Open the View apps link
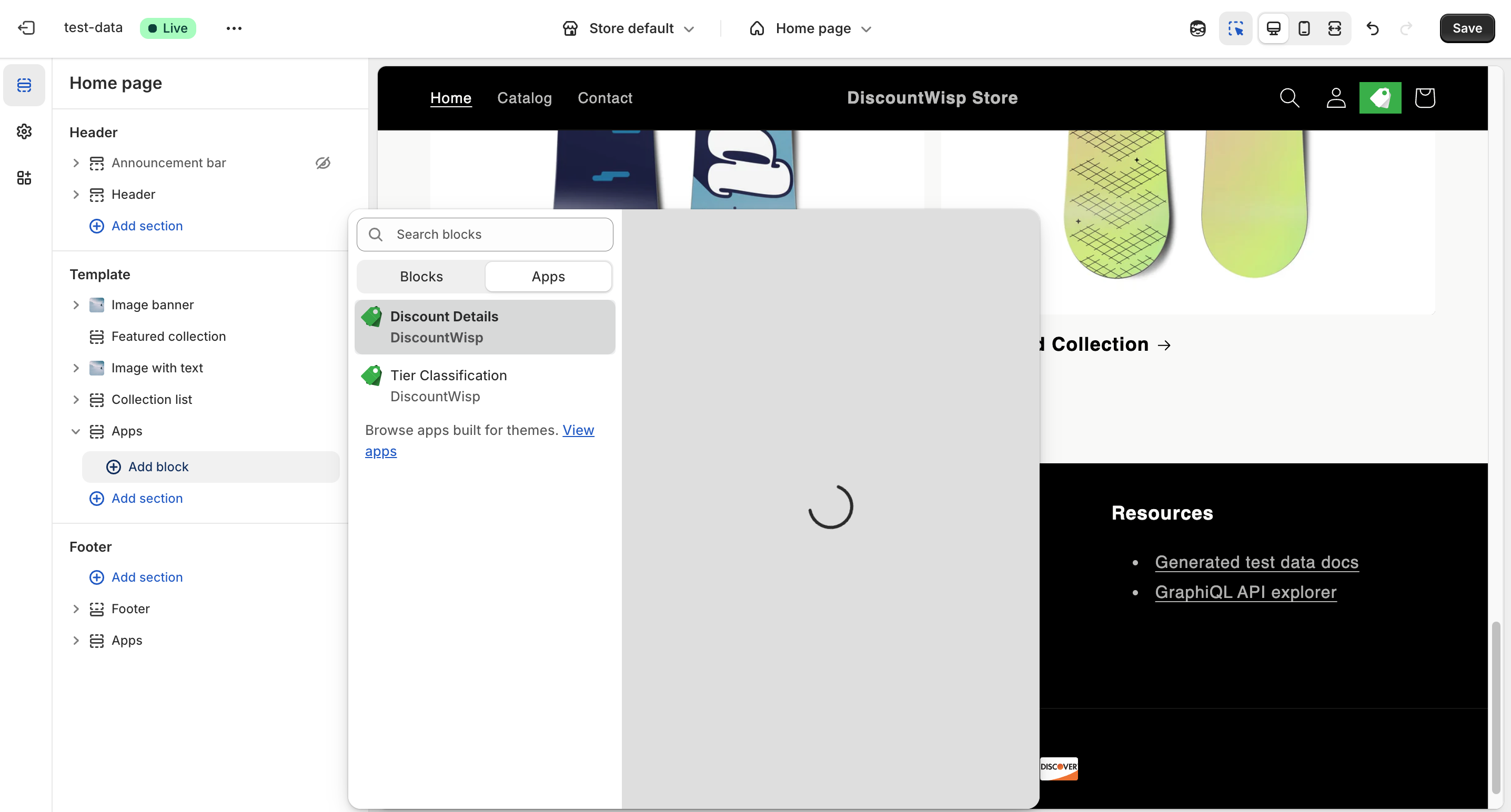The height and width of the screenshot is (812, 1511). point(578,430)
